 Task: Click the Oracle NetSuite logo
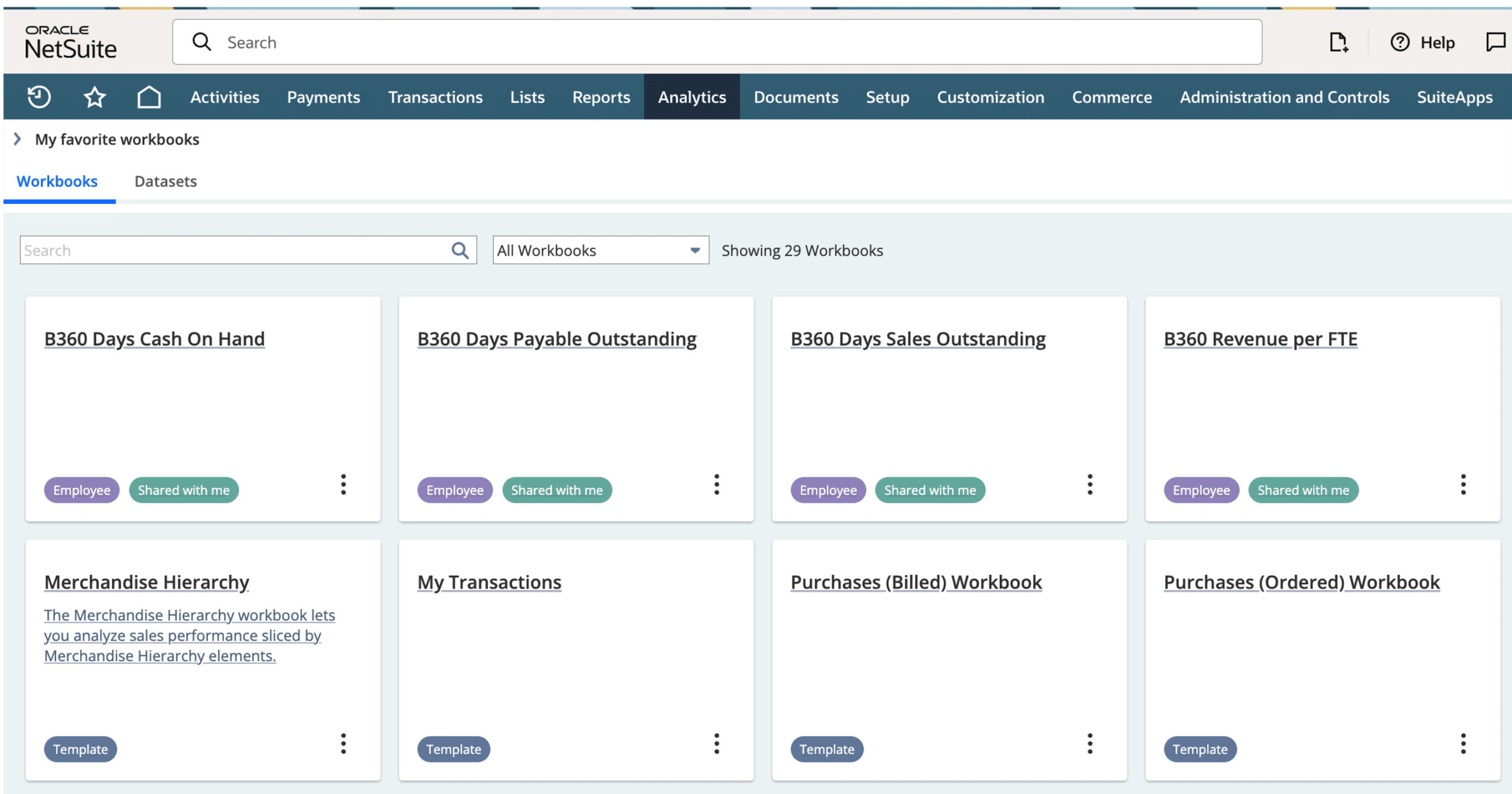coord(71,42)
